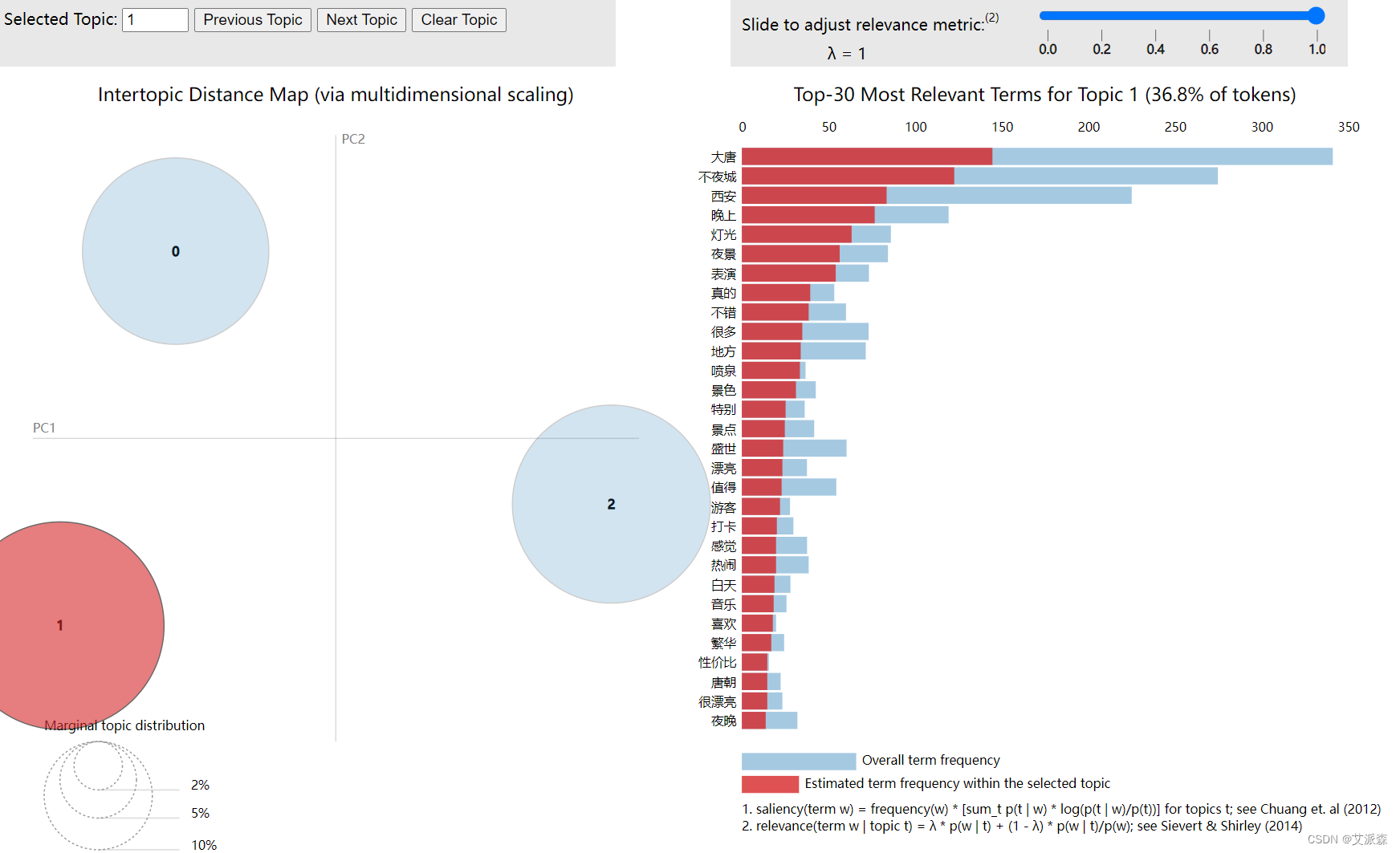Click the term label 音乐

coord(723,604)
